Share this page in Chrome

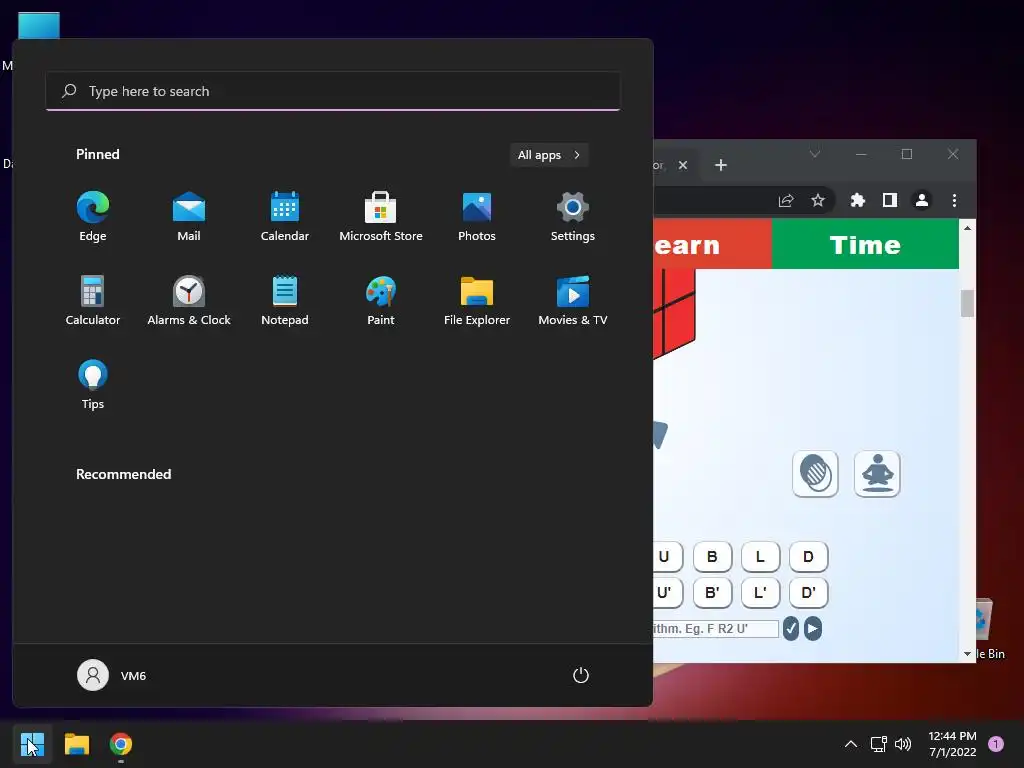(786, 200)
